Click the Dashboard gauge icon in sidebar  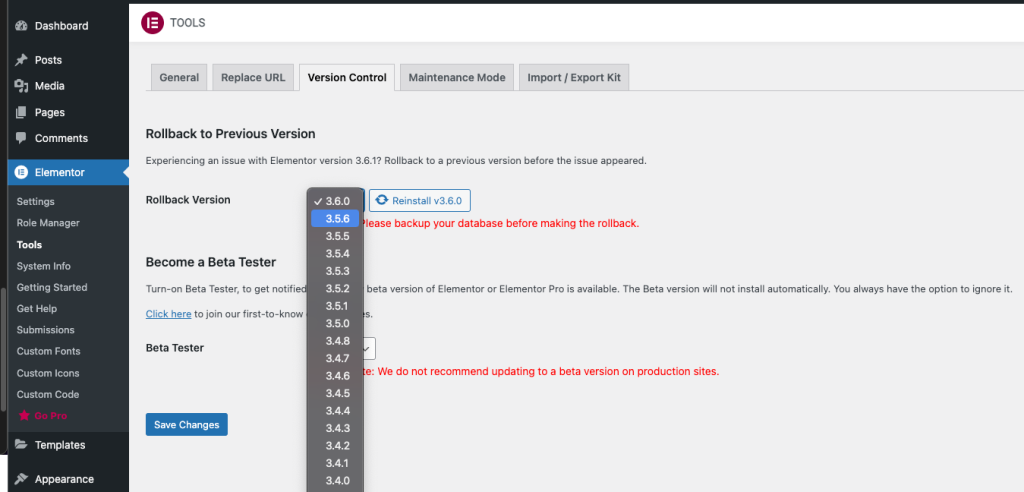(x=21, y=26)
